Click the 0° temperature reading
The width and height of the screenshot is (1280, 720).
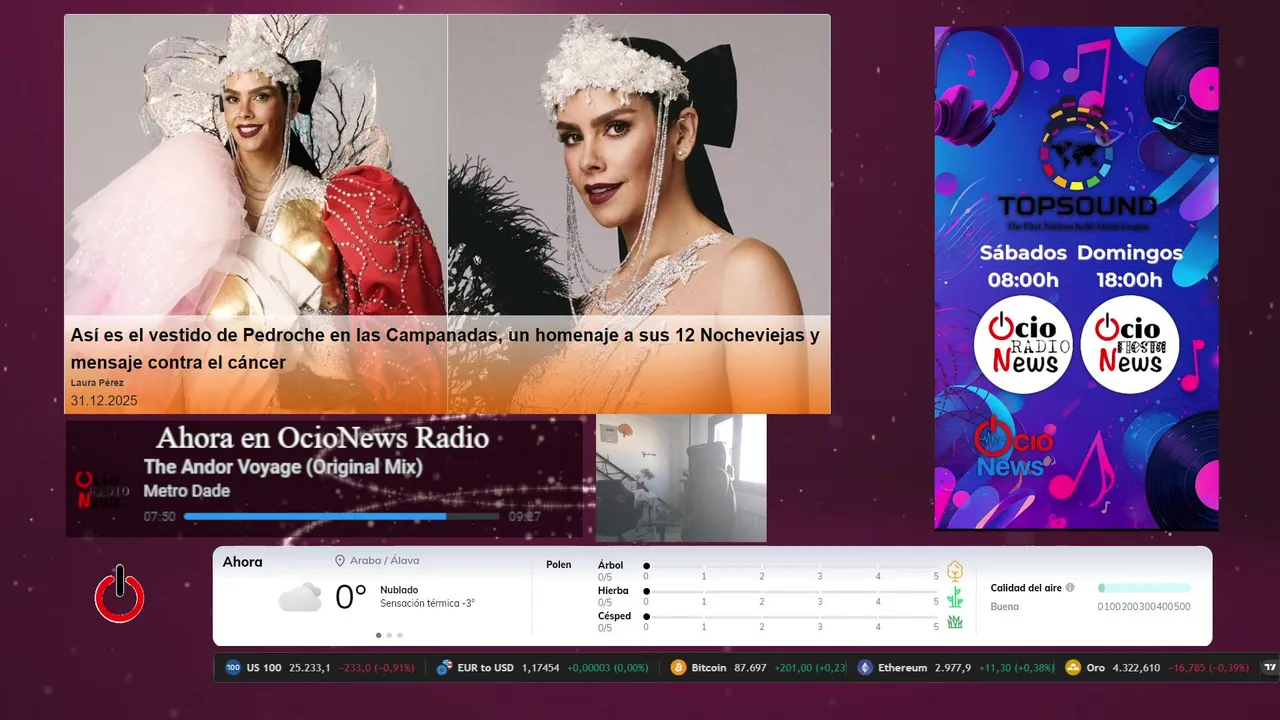click(x=351, y=597)
